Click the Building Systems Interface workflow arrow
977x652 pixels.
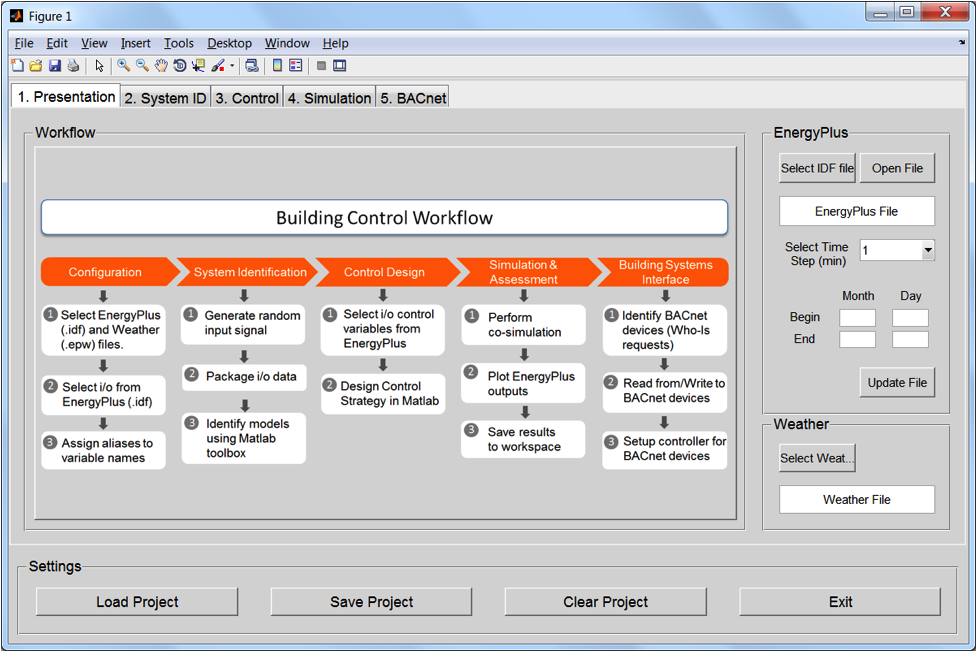[x=663, y=272]
